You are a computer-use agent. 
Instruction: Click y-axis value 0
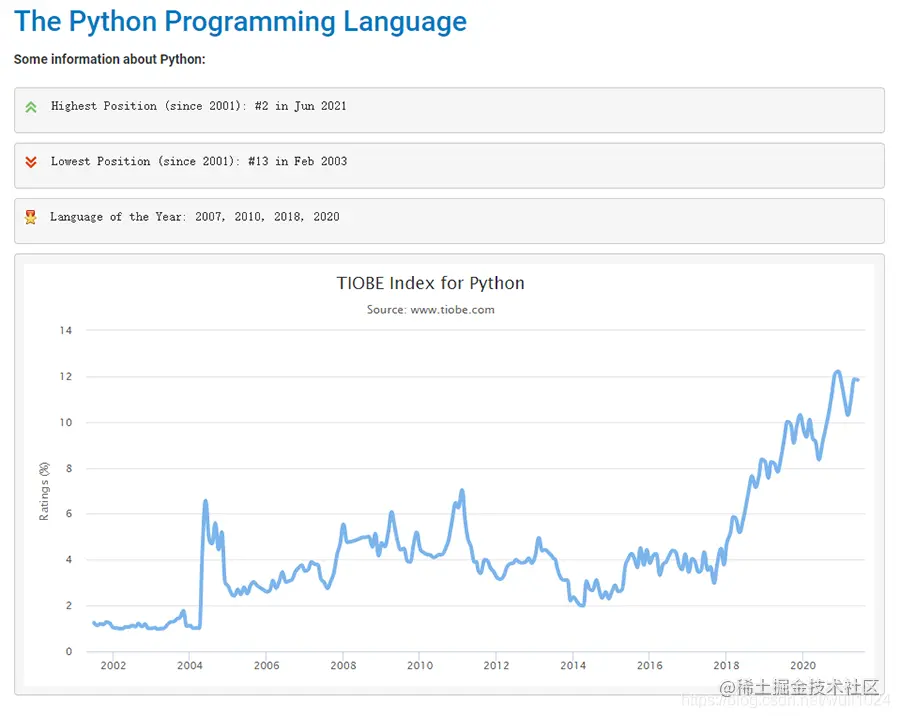pyautogui.click(x=69, y=651)
